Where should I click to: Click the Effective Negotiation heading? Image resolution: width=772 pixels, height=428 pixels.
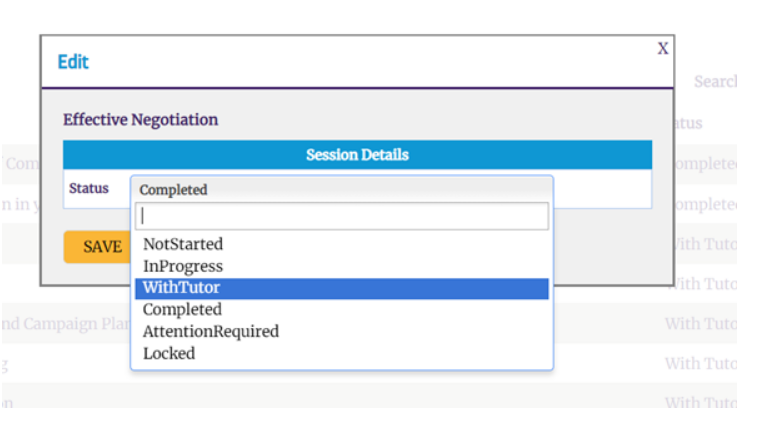click(x=140, y=120)
